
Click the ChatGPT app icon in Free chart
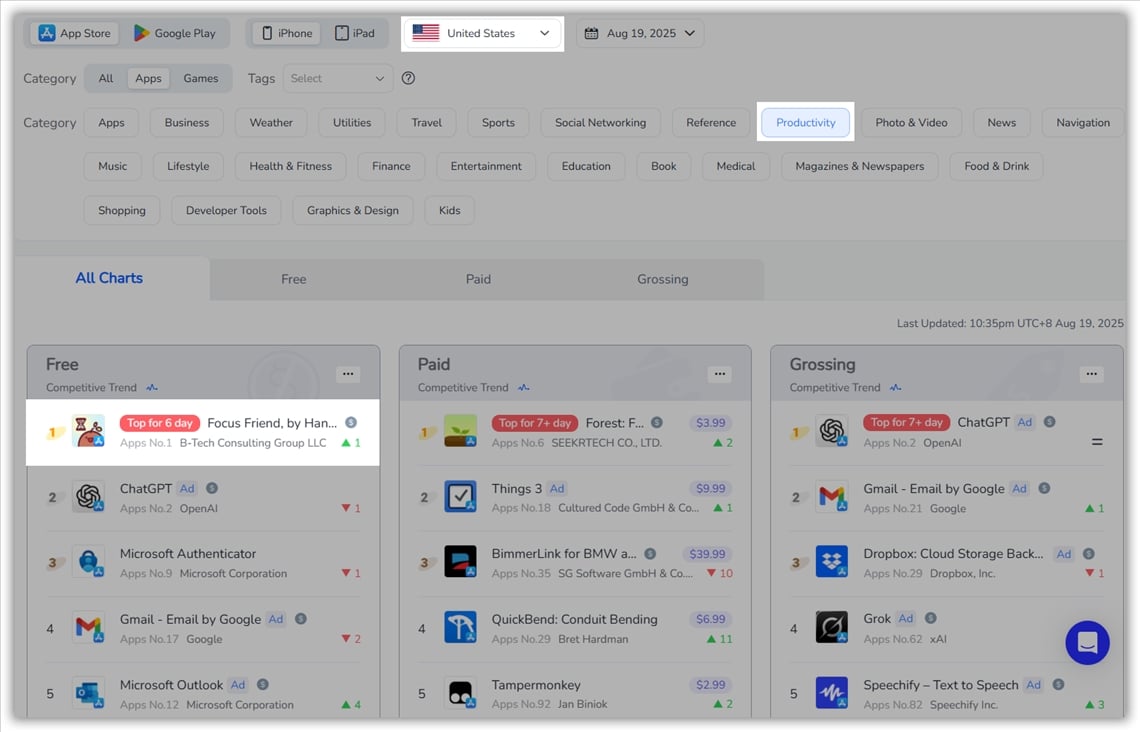[x=88, y=497]
